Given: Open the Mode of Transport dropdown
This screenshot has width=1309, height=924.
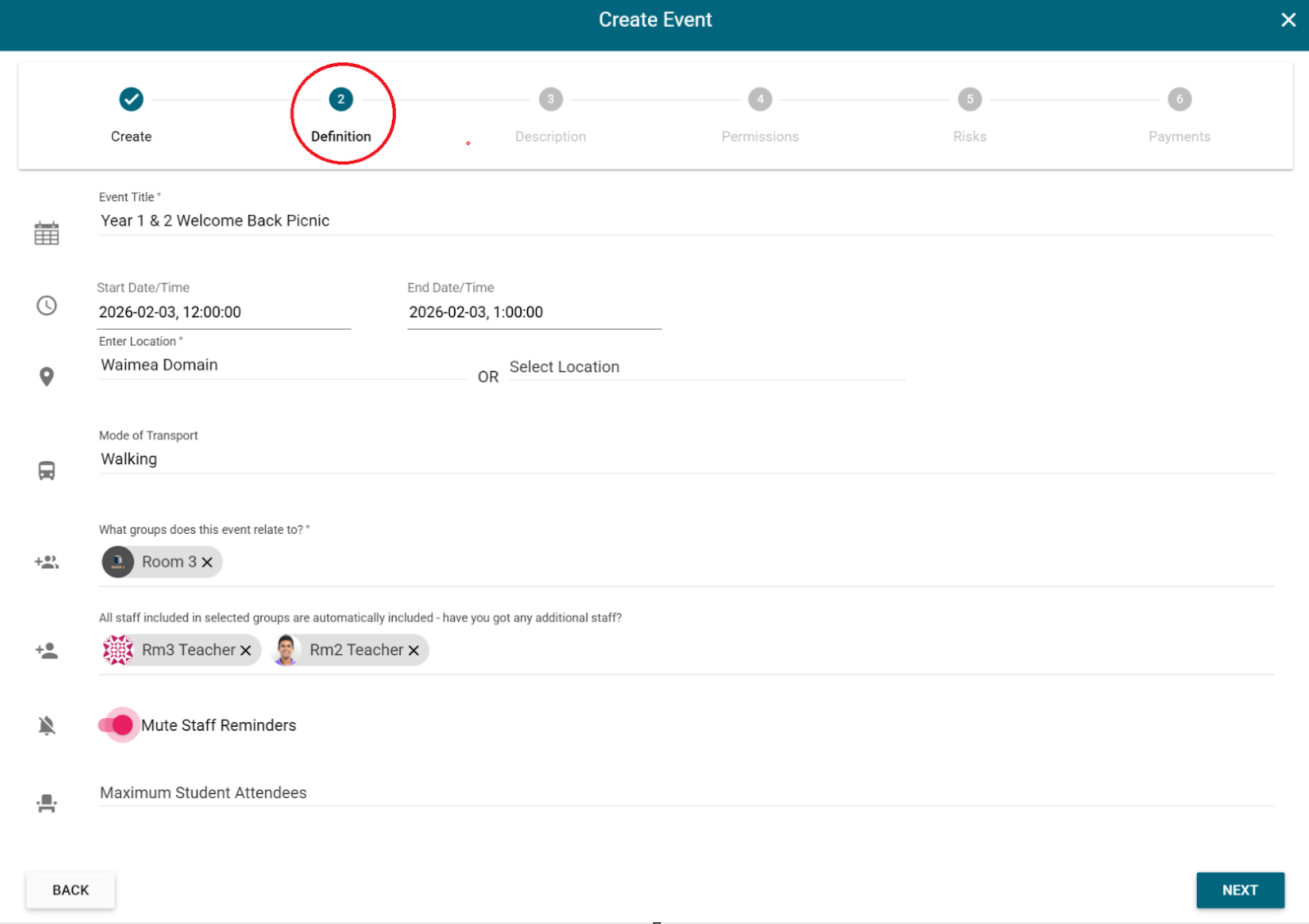Looking at the screenshot, I should pos(686,460).
